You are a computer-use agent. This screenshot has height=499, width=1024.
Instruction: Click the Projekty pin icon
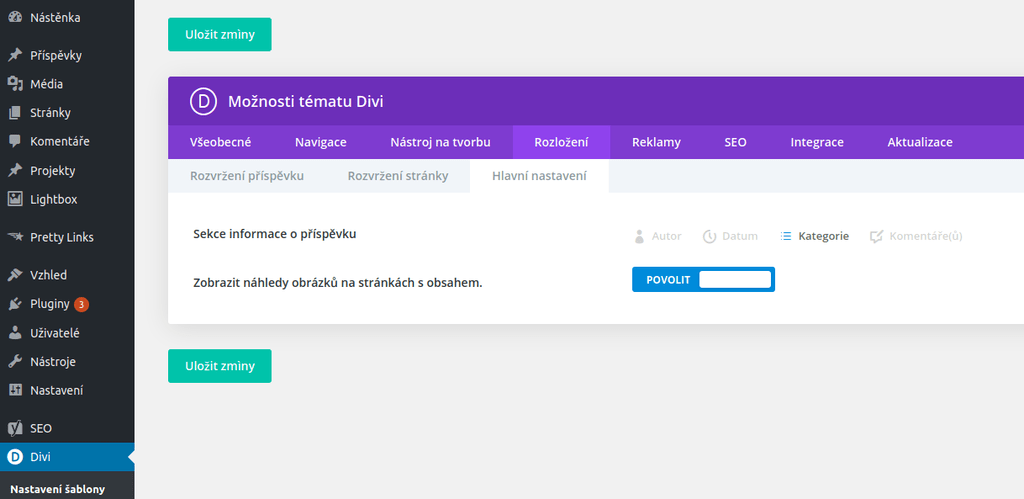point(14,170)
